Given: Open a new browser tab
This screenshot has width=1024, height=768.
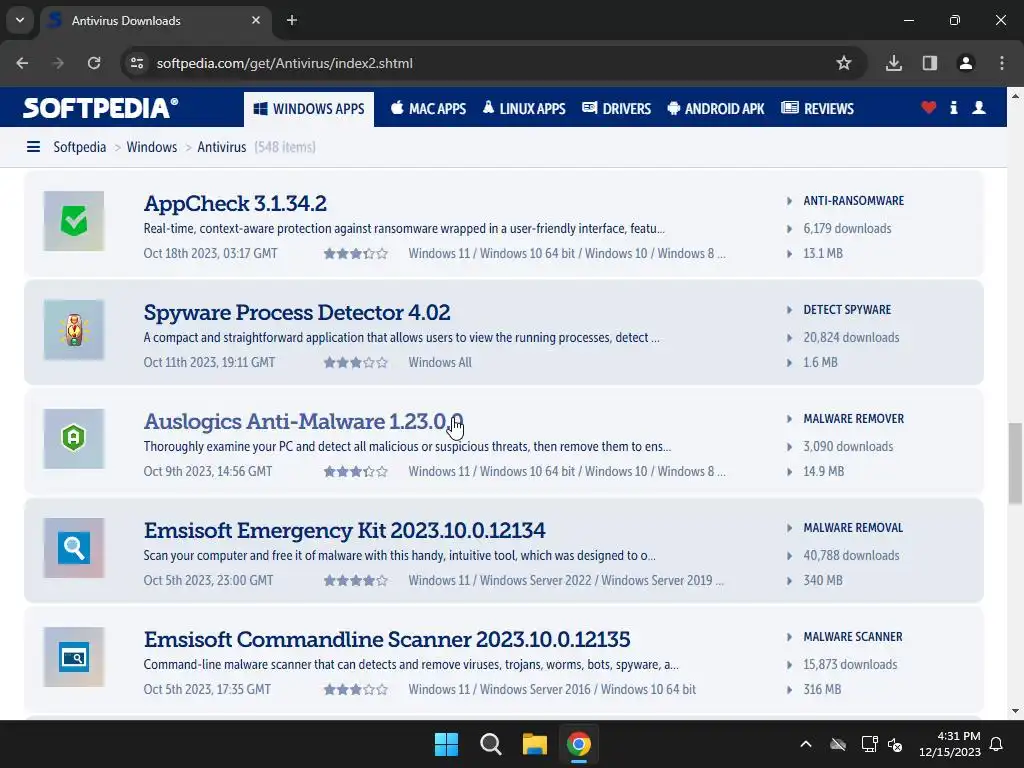Looking at the screenshot, I should tap(292, 20).
